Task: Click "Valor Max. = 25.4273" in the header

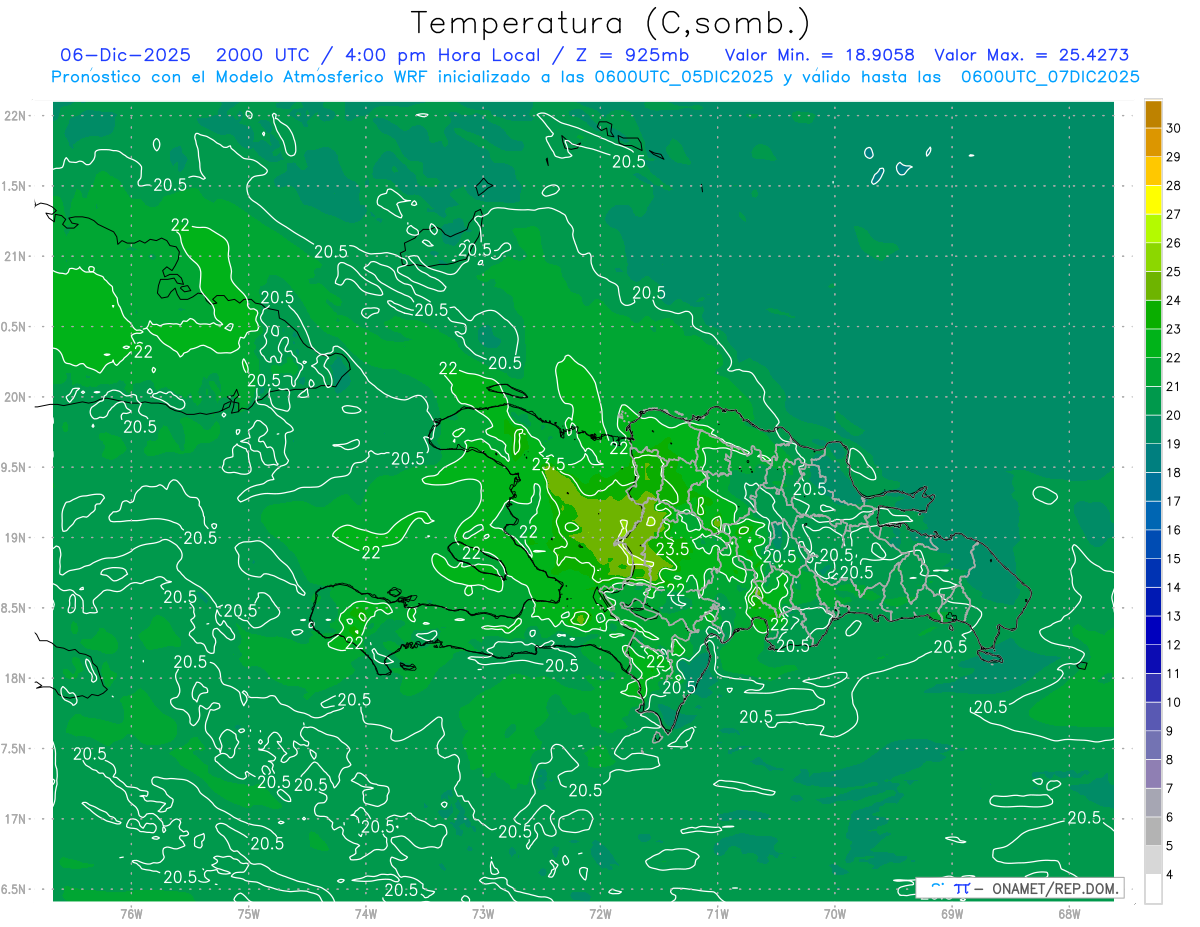Action: point(1031,55)
